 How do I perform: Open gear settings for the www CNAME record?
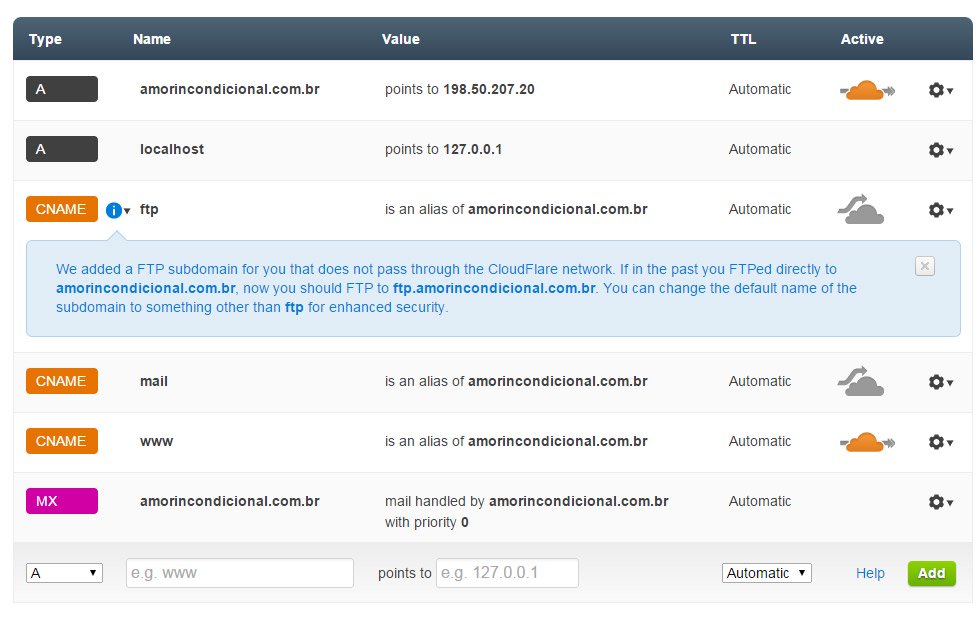940,442
